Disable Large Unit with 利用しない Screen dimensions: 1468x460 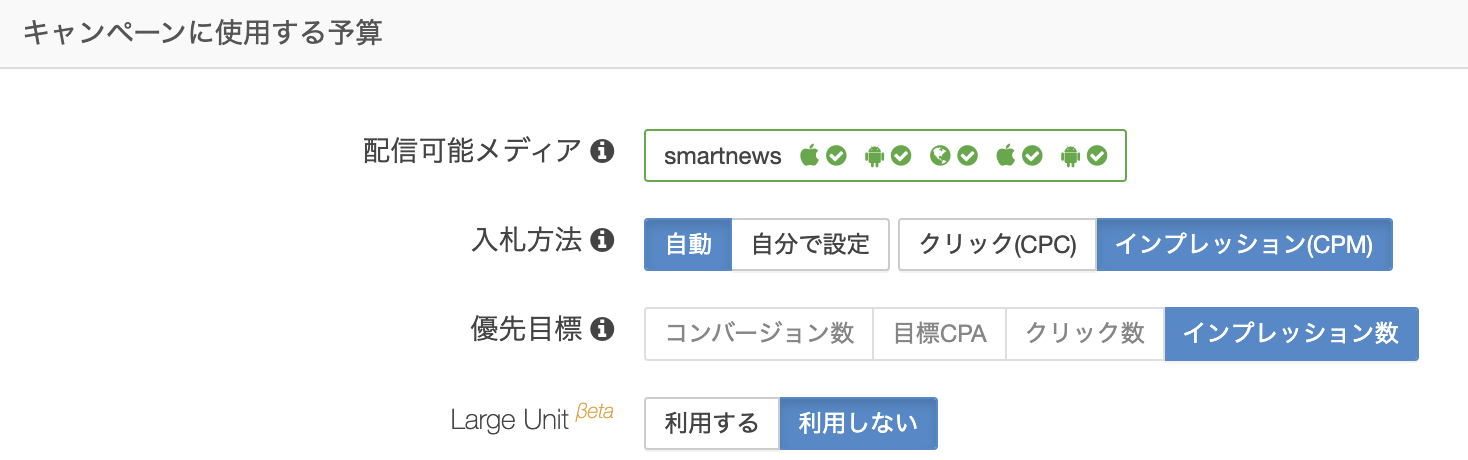point(858,423)
